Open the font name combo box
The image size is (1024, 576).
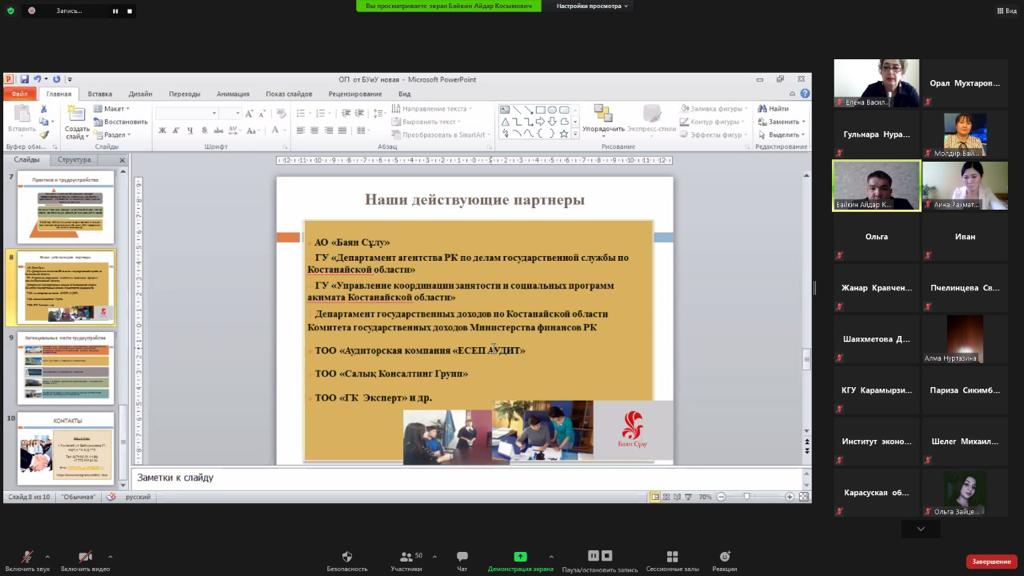[x=187, y=114]
